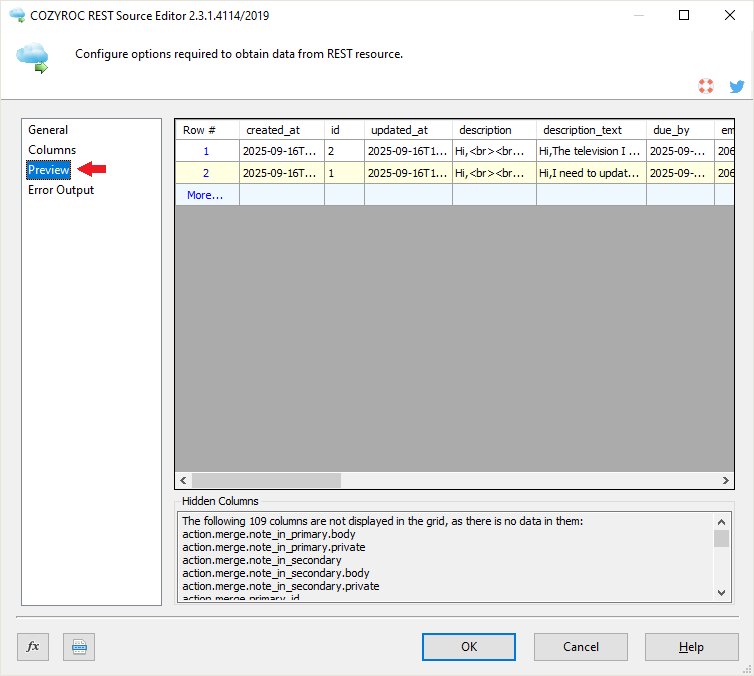This screenshot has height=676, width=754.
Task: Click the COZYROC cloud icon in title bar
Action: 15,16
